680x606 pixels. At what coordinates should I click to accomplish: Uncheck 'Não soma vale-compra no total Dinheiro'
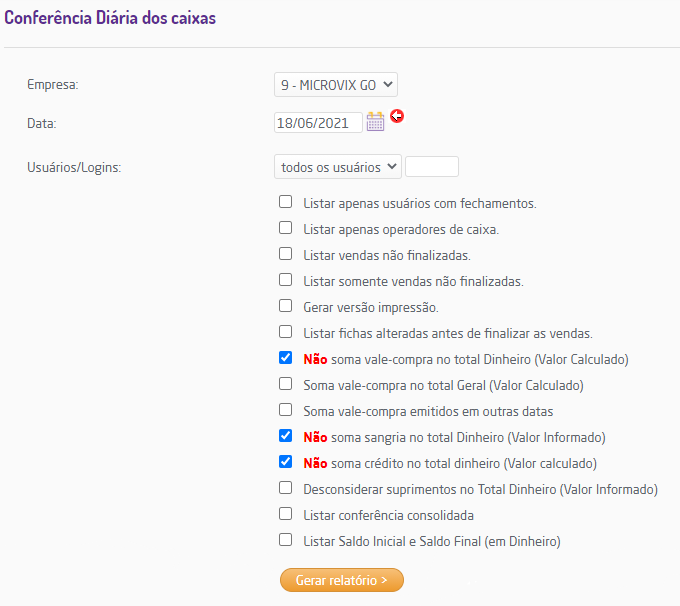pos(286,358)
